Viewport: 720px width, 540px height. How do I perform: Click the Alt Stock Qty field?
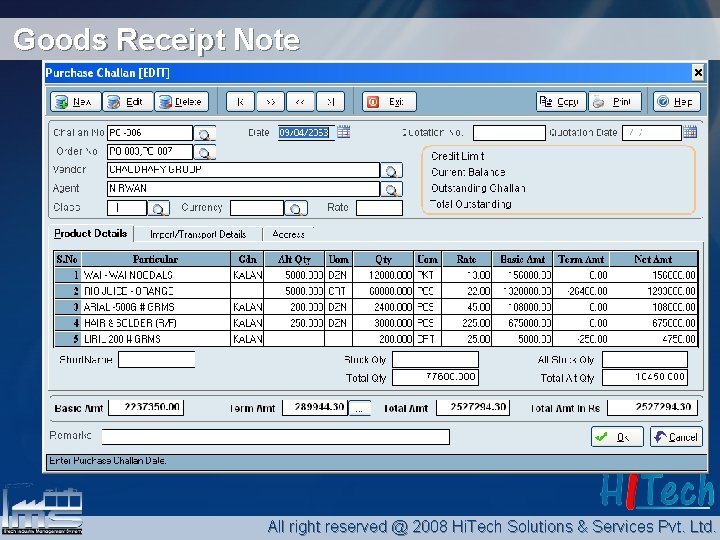pos(645,360)
